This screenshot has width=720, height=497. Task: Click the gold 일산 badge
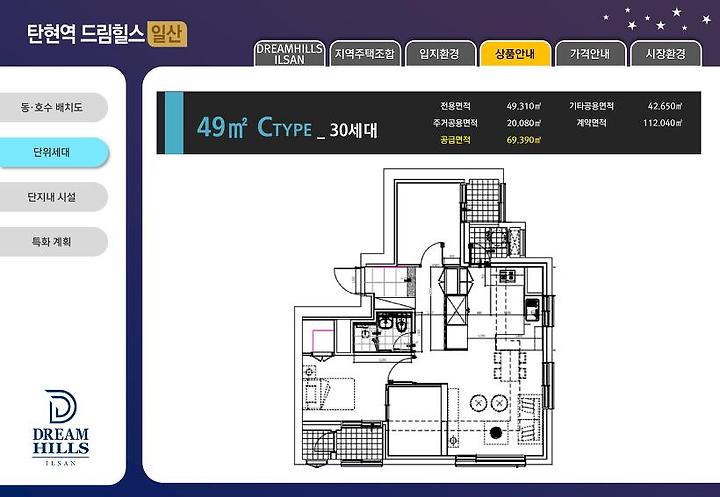(x=168, y=34)
